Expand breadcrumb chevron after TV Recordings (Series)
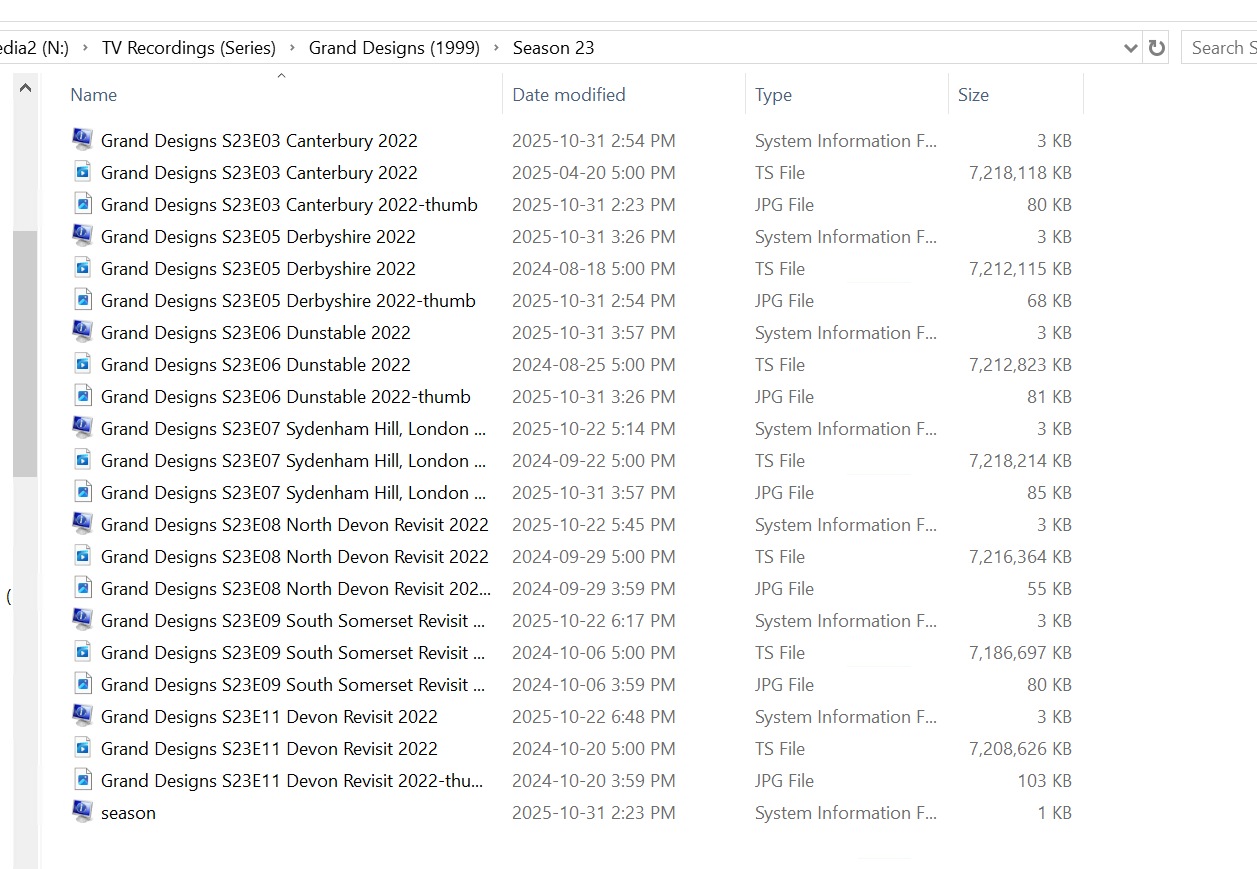The height and width of the screenshot is (869, 1257). (x=292, y=48)
